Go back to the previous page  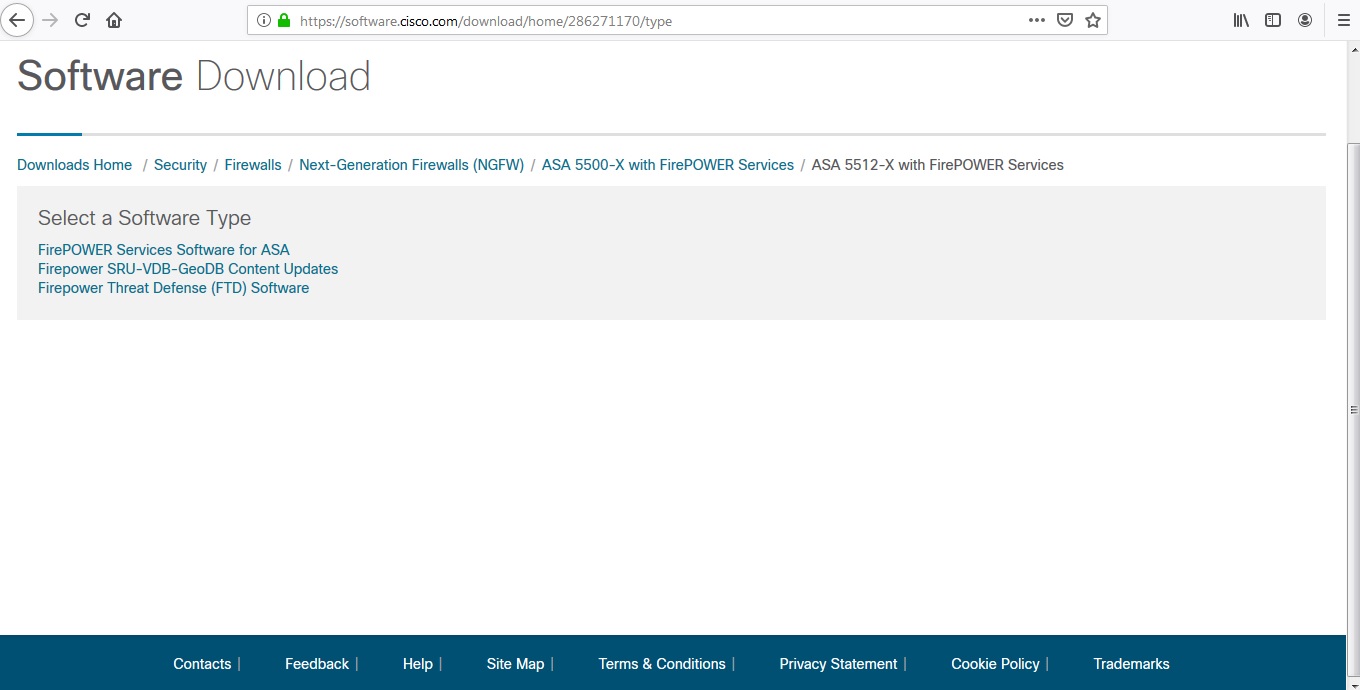coord(17,19)
